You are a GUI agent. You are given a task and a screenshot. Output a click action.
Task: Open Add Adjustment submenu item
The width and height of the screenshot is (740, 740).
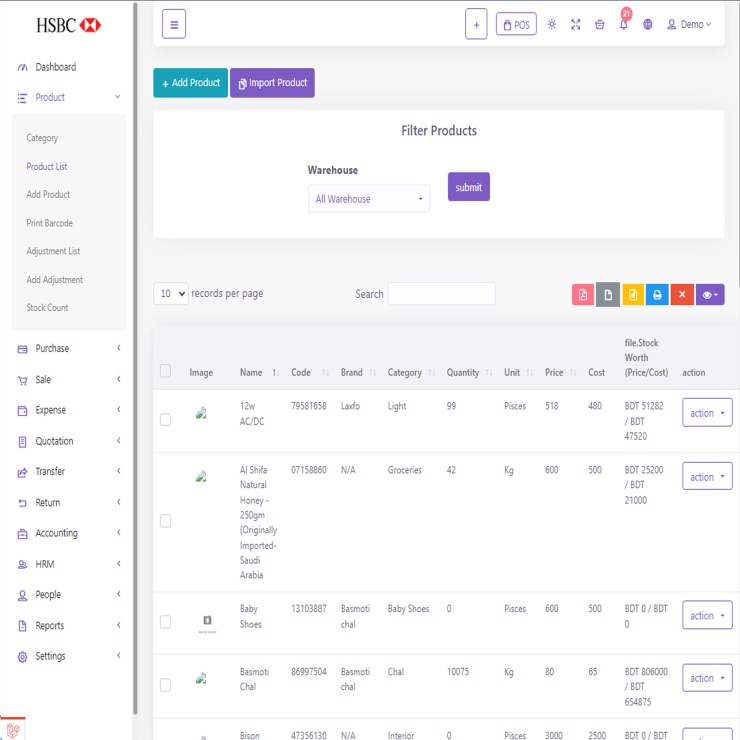point(54,279)
